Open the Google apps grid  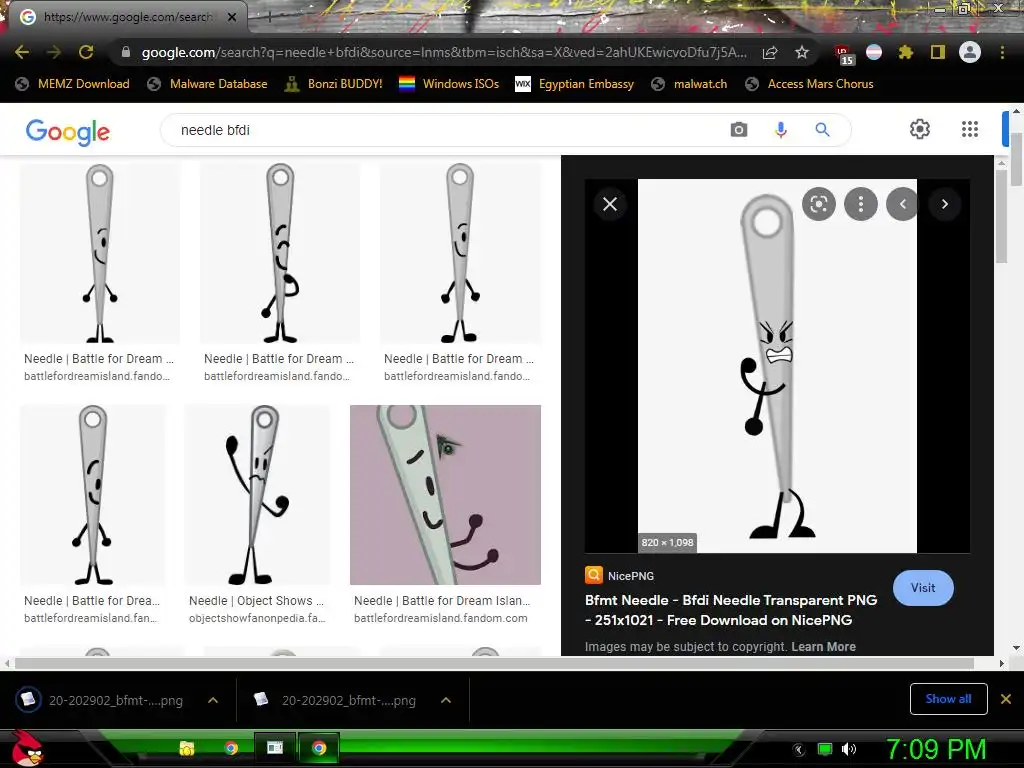pos(970,129)
